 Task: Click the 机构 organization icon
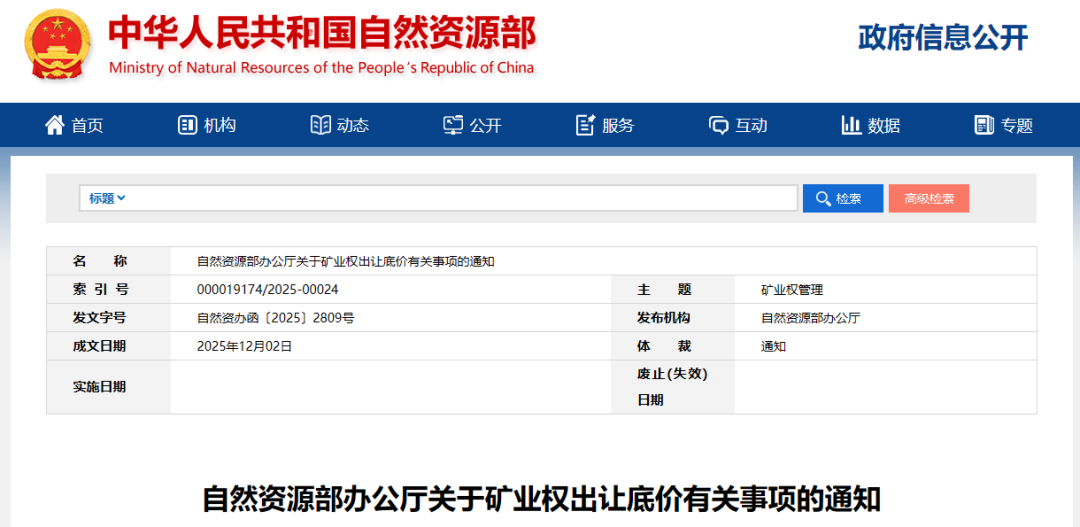click(187, 125)
